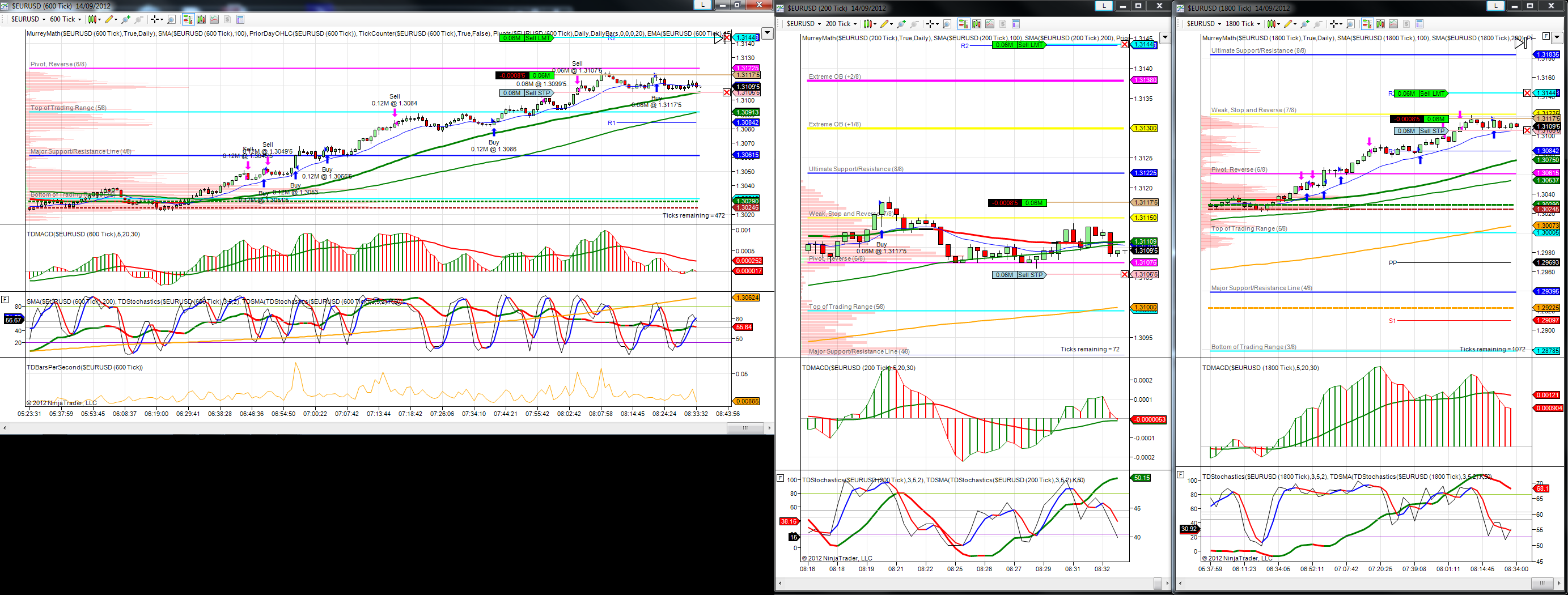Select Sell LMT order label in 1800 Tick chart
Screen dimensions: 1568x595
pyautogui.click(x=1421, y=93)
